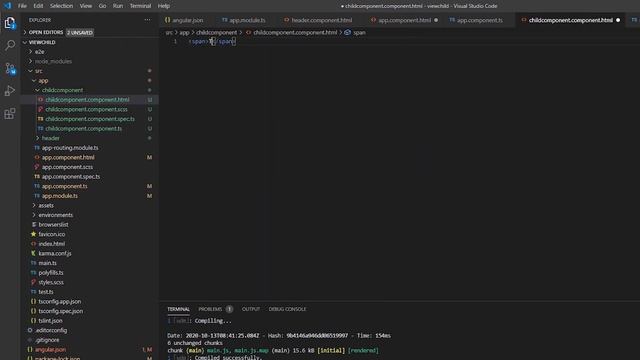Screen dimensions: 640x360
Task: Expand the header folder
Action: [x=51, y=138]
